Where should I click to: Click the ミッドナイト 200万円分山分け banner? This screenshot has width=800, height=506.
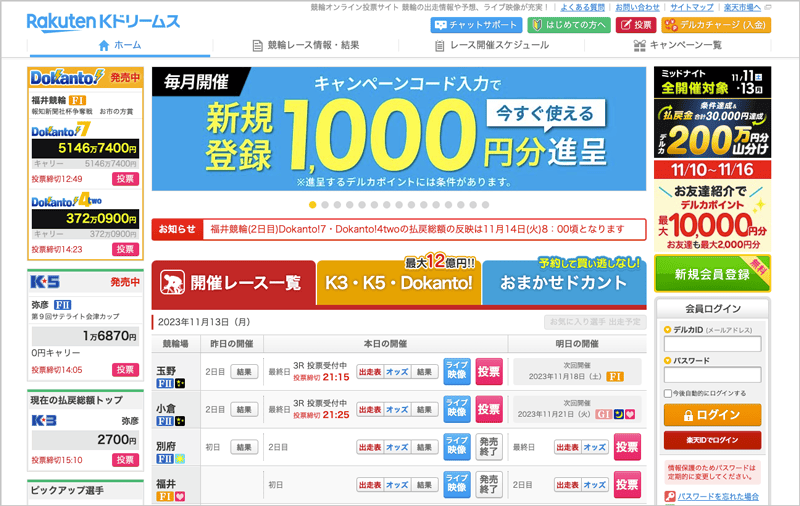click(713, 112)
